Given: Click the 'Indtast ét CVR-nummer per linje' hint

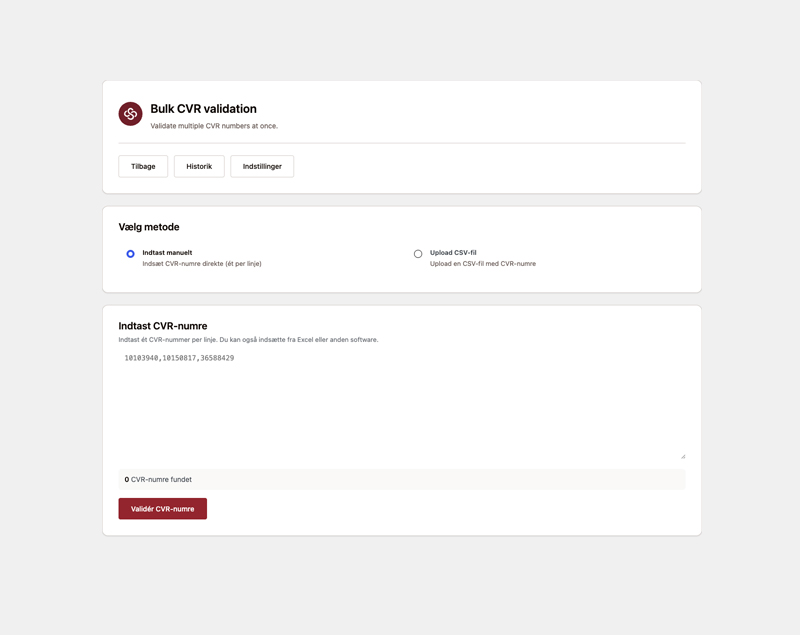Looking at the screenshot, I should point(248,340).
